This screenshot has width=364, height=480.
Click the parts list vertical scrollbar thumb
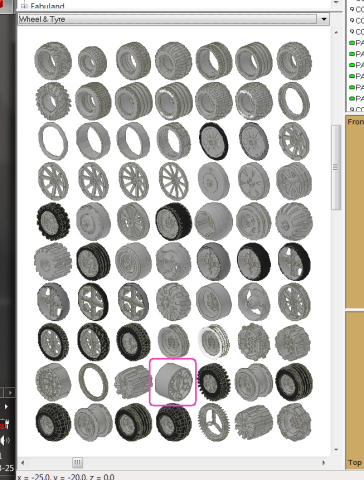[x=336, y=167]
